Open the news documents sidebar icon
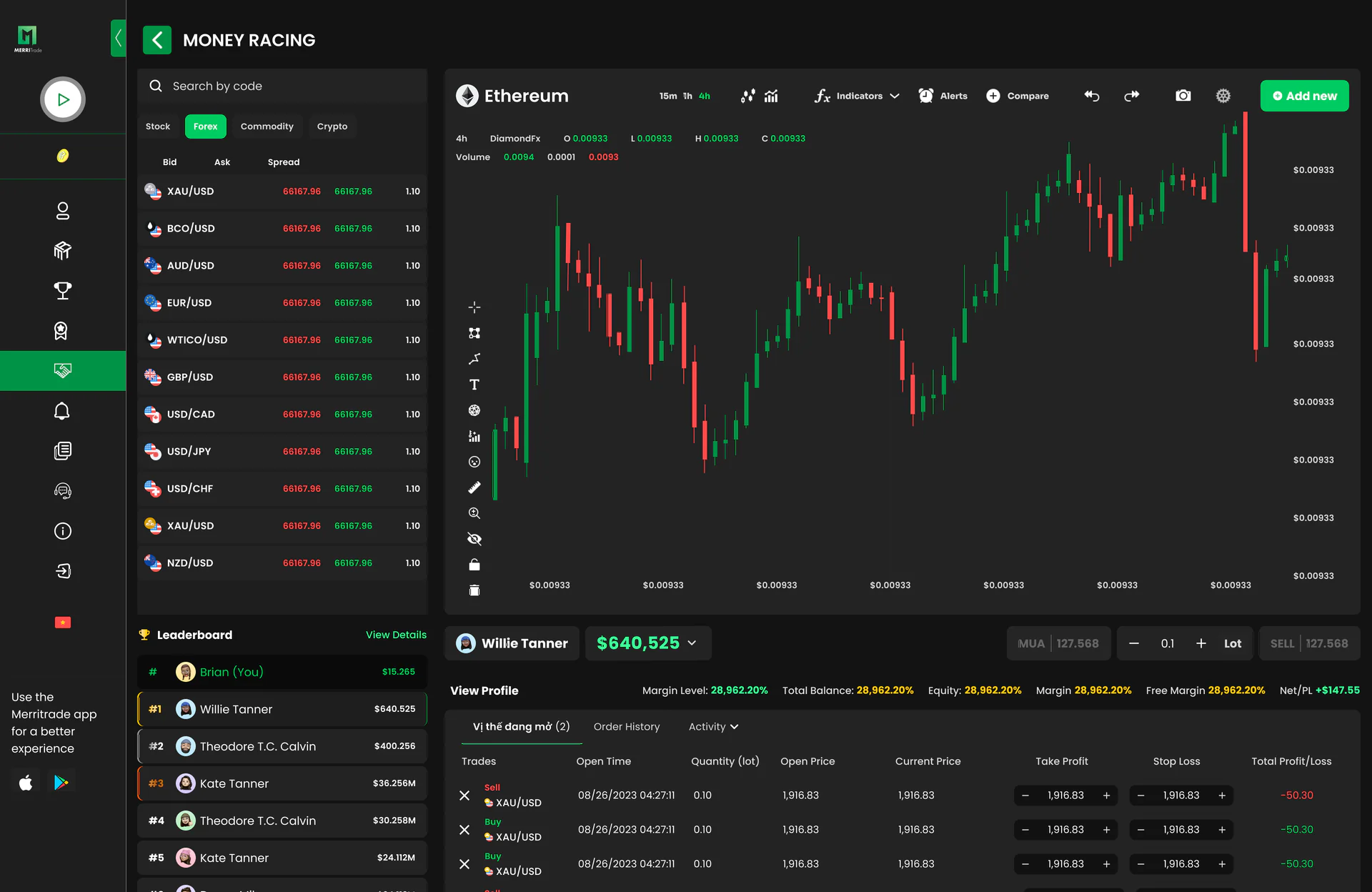The image size is (1372, 892). point(63,451)
